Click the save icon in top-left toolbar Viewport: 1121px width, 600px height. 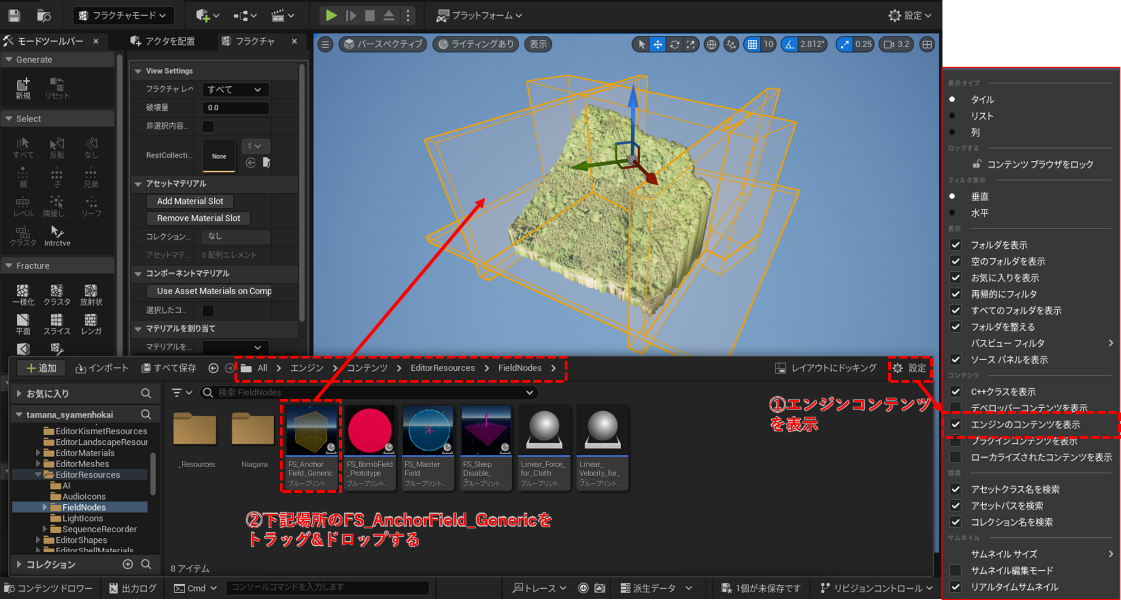coord(14,16)
